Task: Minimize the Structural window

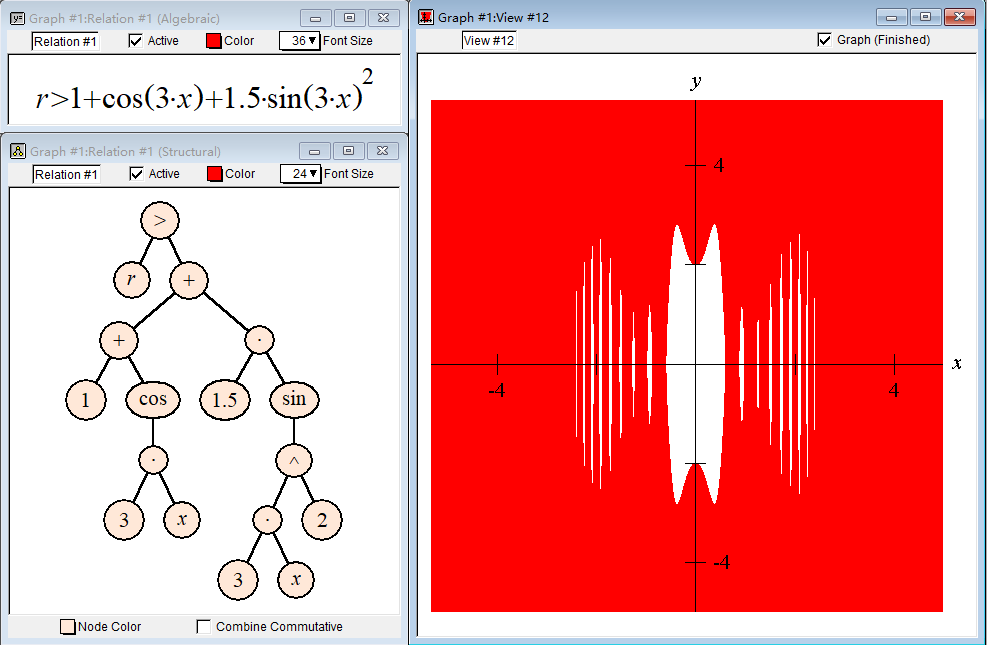Action: click(314, 151)
